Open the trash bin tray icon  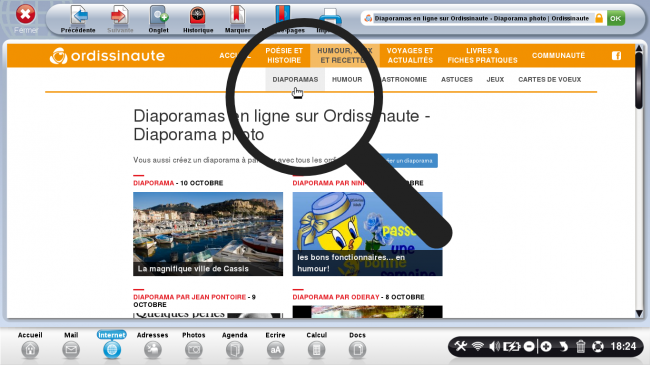pyautogui.click(x=580, y=346)
